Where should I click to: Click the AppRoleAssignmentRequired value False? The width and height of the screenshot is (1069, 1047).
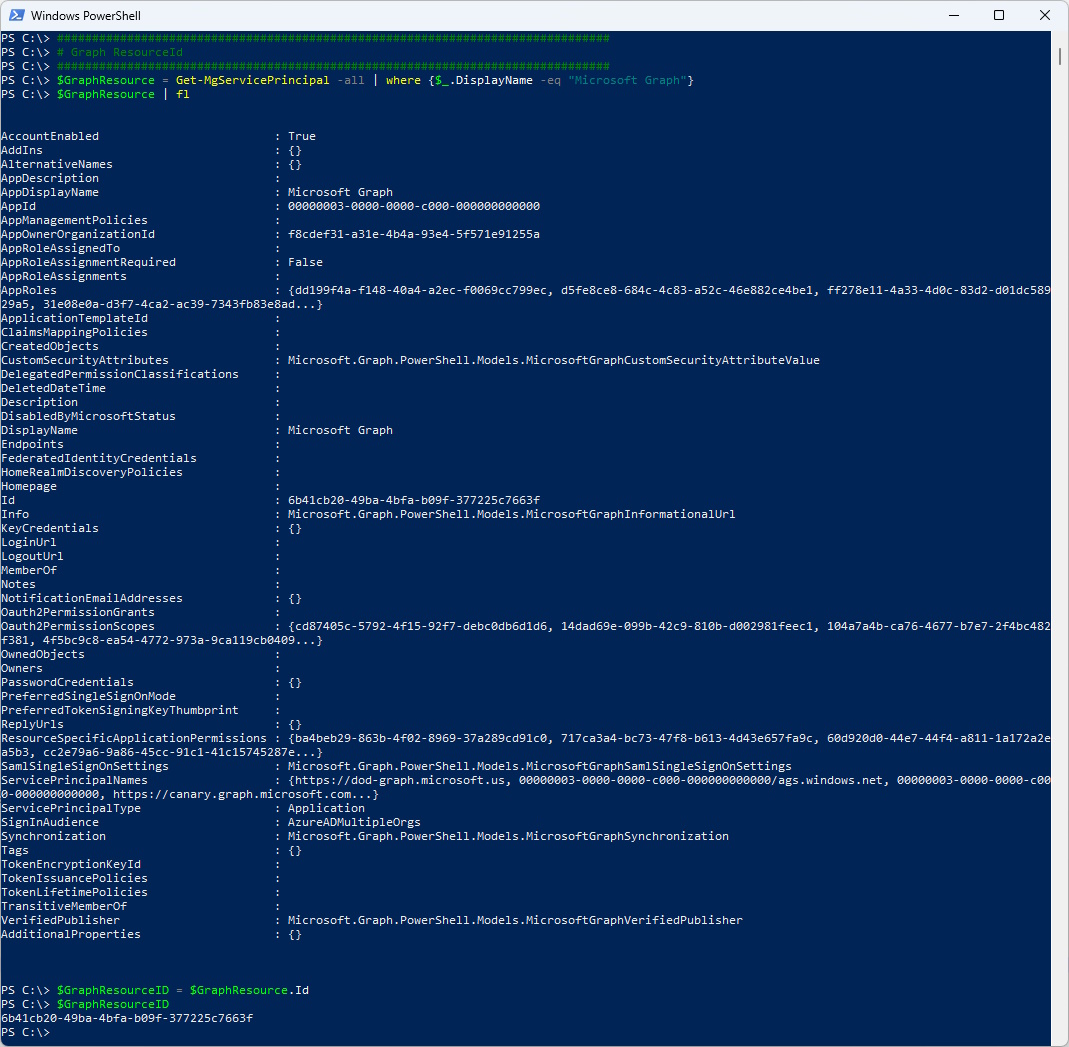pyautogui.click(x=305, y=262)
